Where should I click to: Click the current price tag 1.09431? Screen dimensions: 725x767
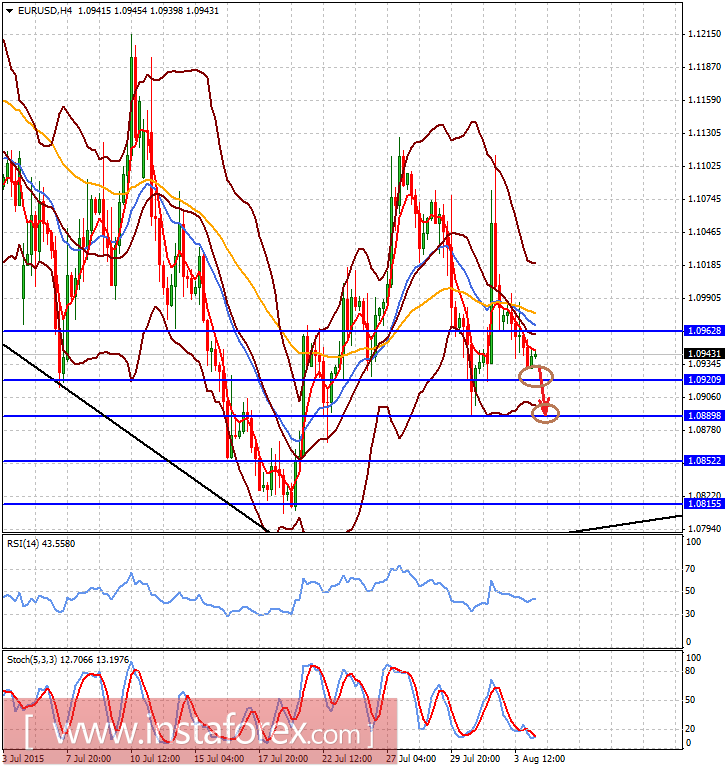click(x=703, y=353)
